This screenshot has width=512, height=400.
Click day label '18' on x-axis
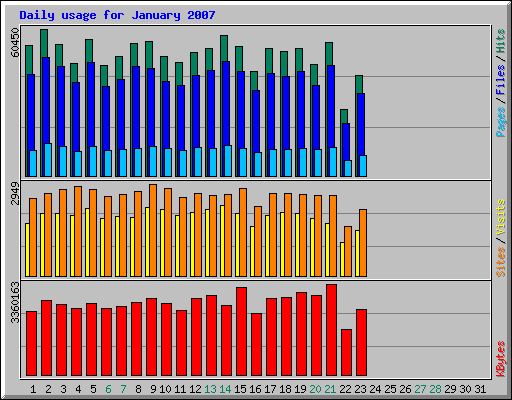[x=285, y=389]
